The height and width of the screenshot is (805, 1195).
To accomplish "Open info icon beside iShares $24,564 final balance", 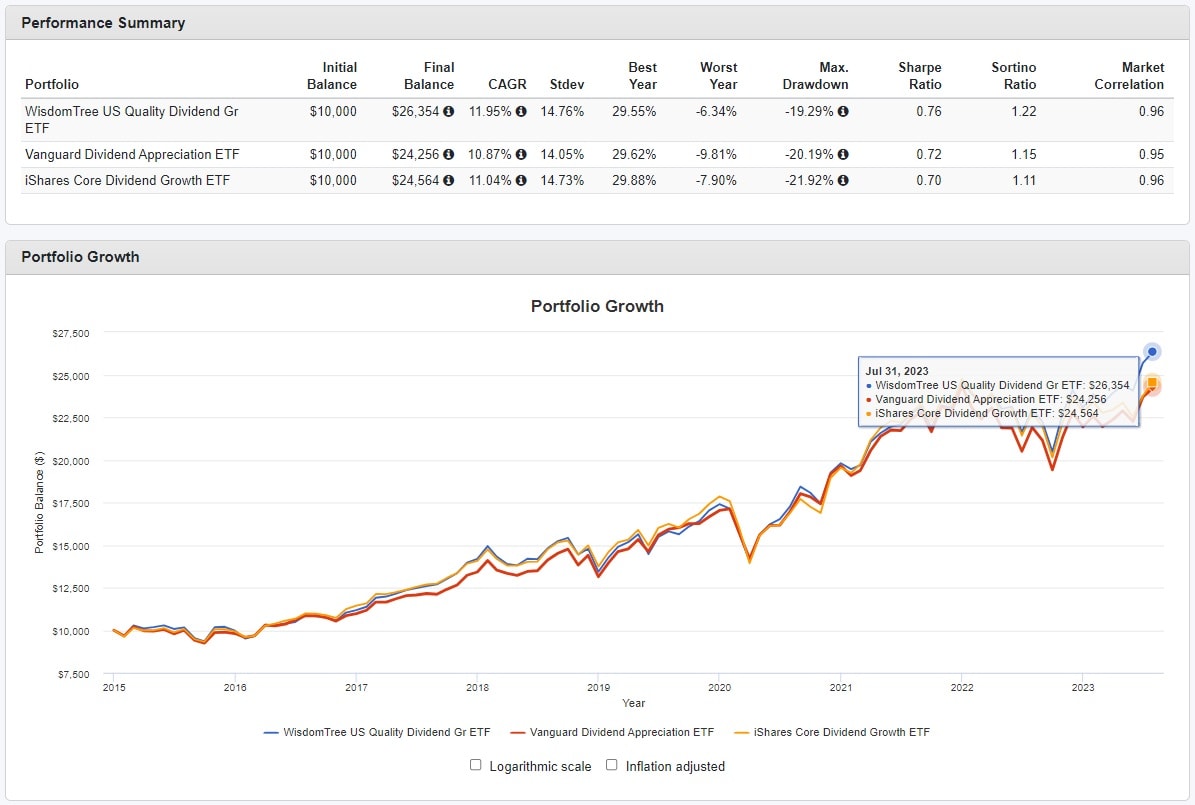I will pyautogui.click(x=449, y=181).
